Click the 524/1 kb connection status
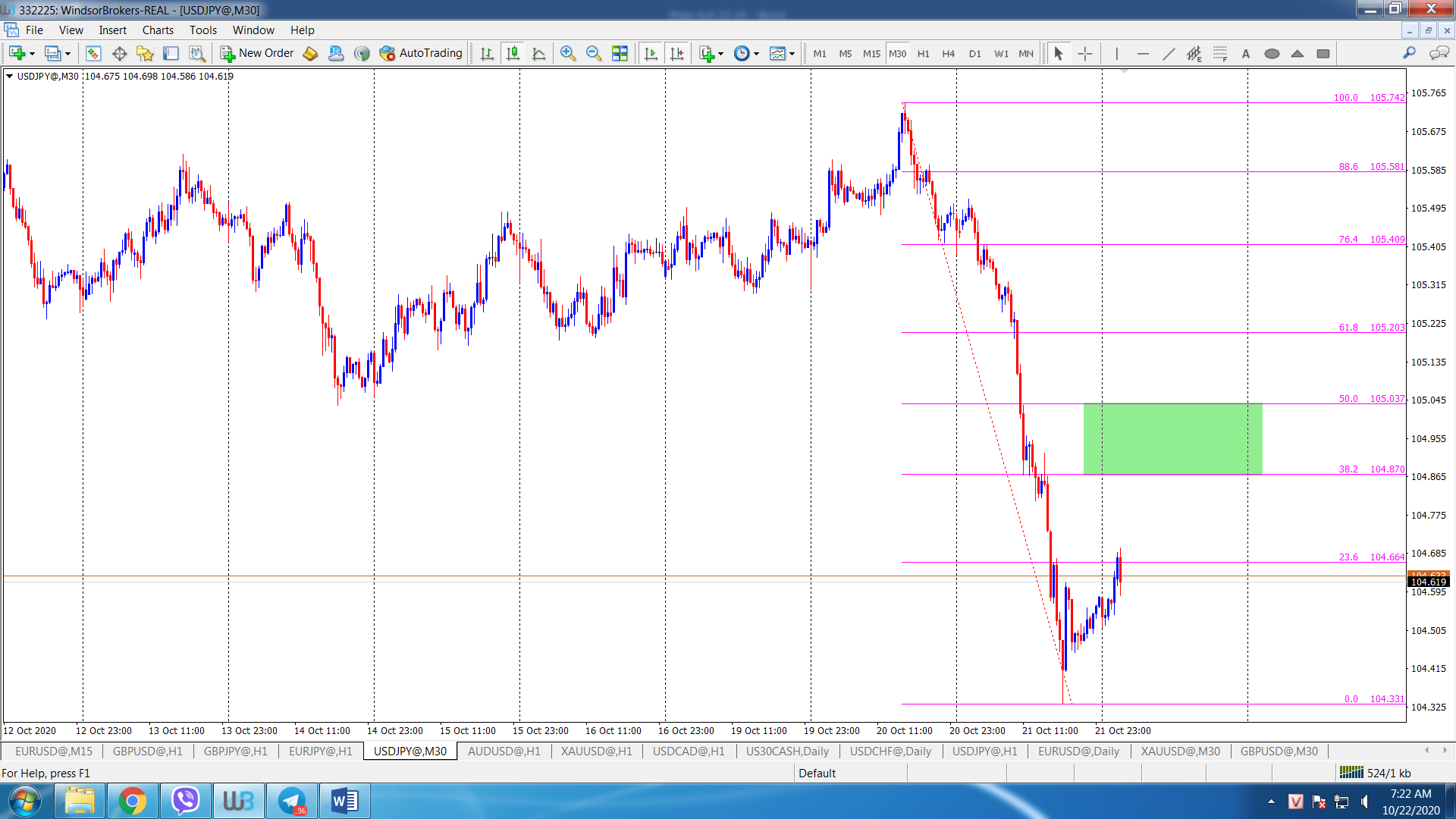Screen dimensions: 1456x819 tap(1375, 773)
